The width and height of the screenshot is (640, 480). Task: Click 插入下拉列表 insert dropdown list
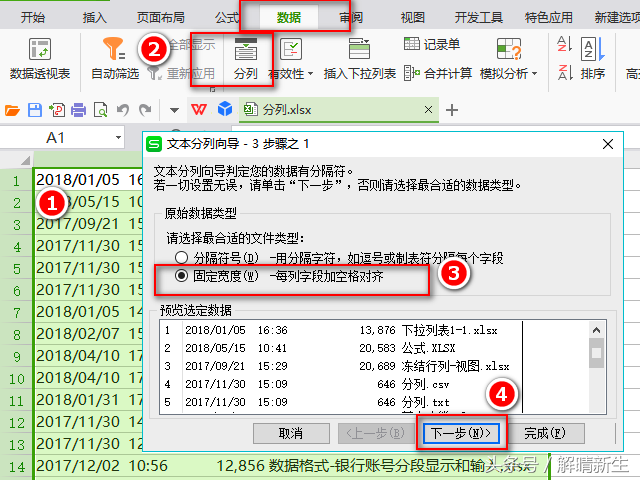(359, 59)
